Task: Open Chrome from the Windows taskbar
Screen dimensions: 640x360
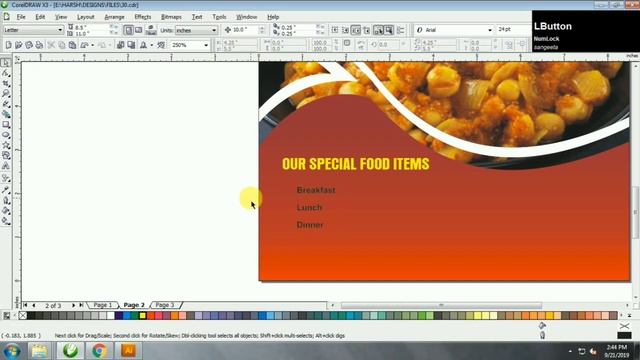Action: pyautogui.click(x=99, y=351)
